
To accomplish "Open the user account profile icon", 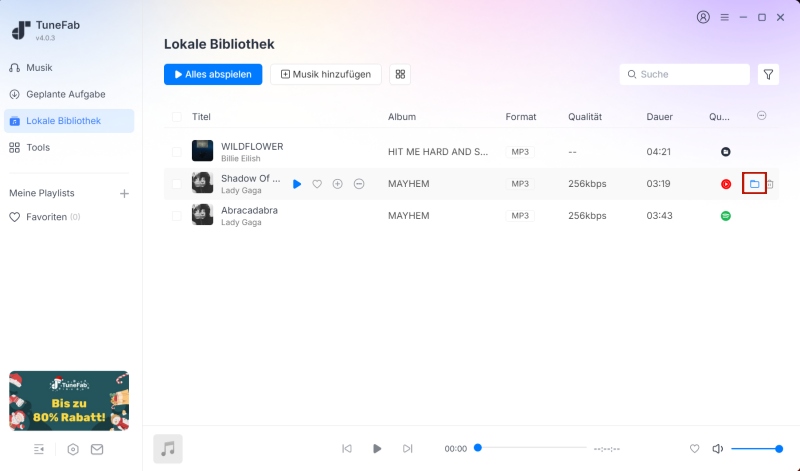I will pyautogui.click(x=703, y=17).
